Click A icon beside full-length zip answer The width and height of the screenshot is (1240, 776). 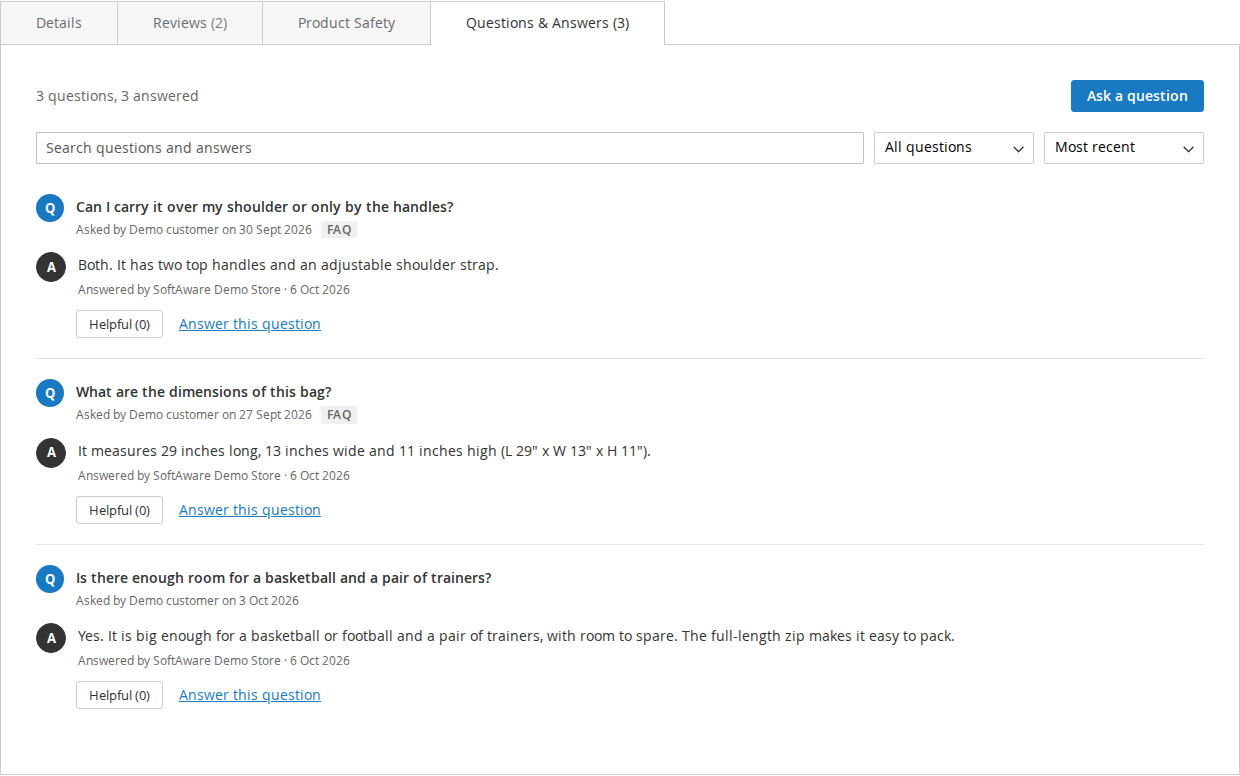tap(51, 637)
